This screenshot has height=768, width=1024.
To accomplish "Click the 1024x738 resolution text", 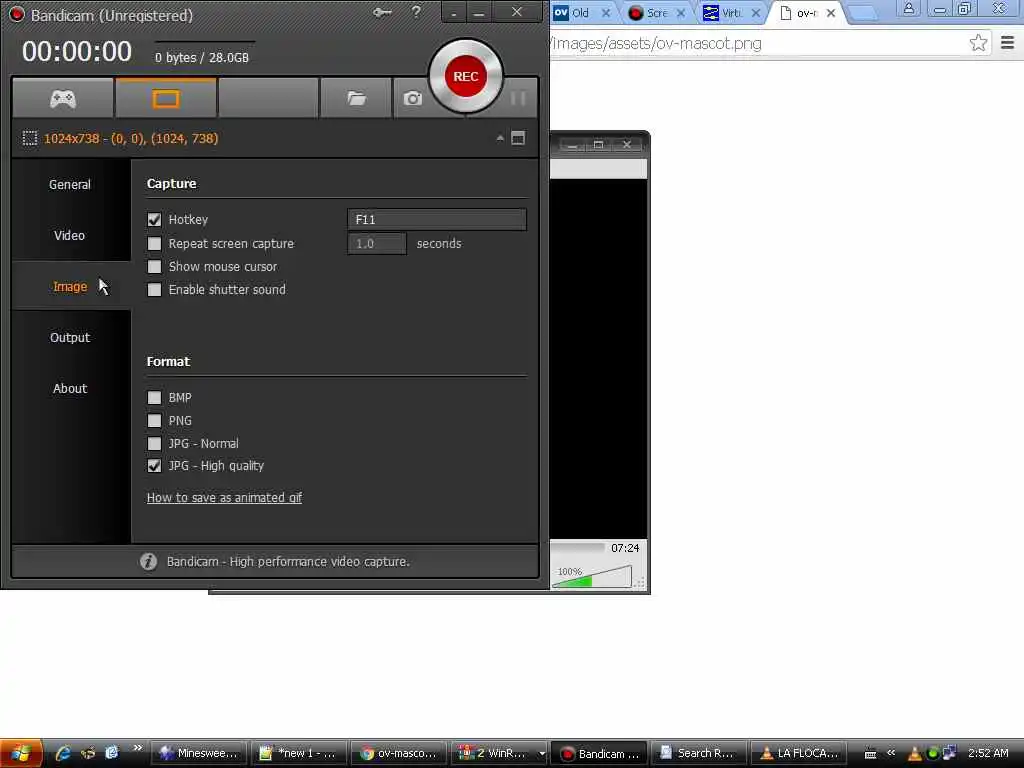I will click(131, 138).
